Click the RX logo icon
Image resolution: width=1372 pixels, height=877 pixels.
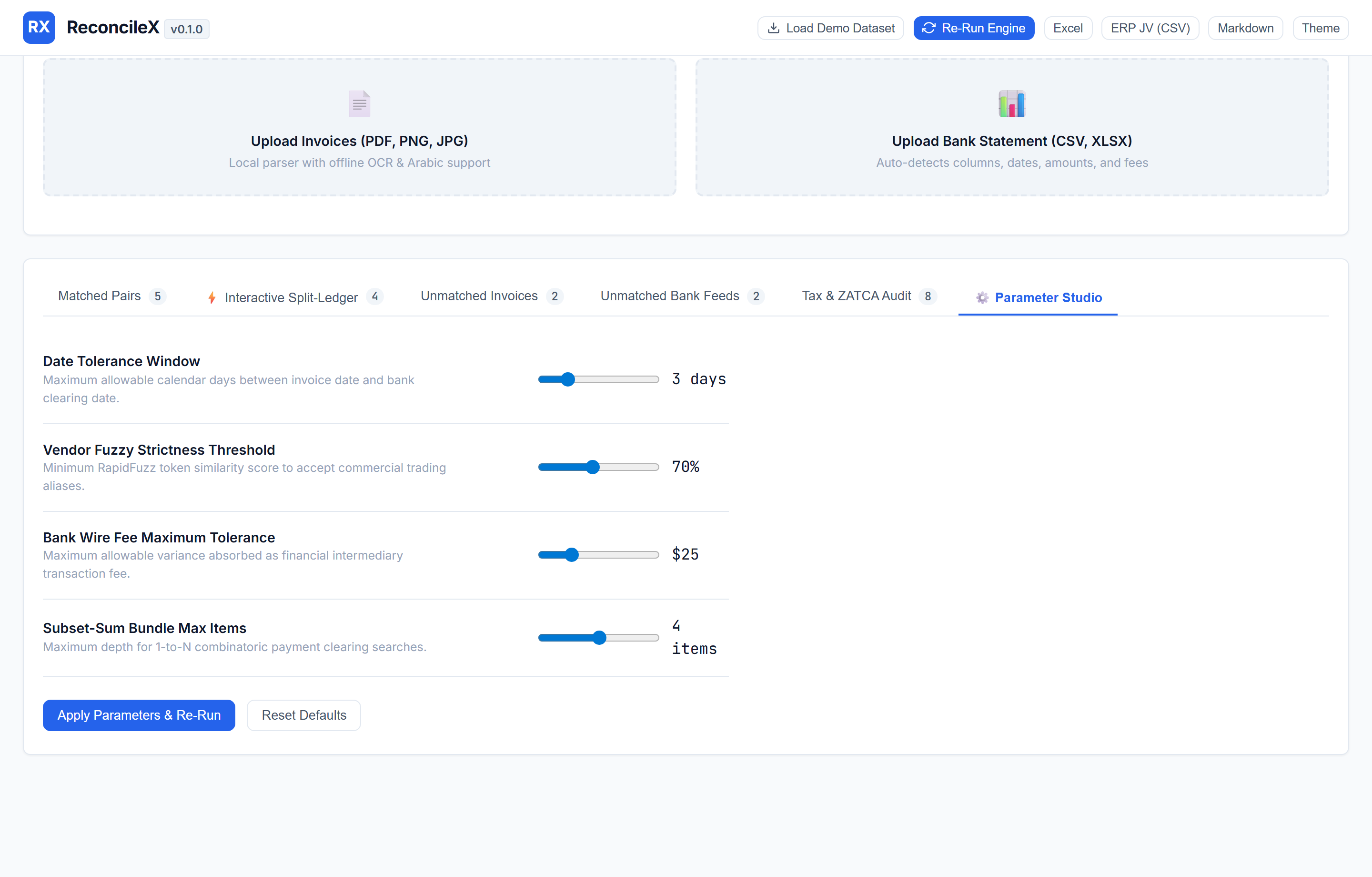(x=39, y=27)
